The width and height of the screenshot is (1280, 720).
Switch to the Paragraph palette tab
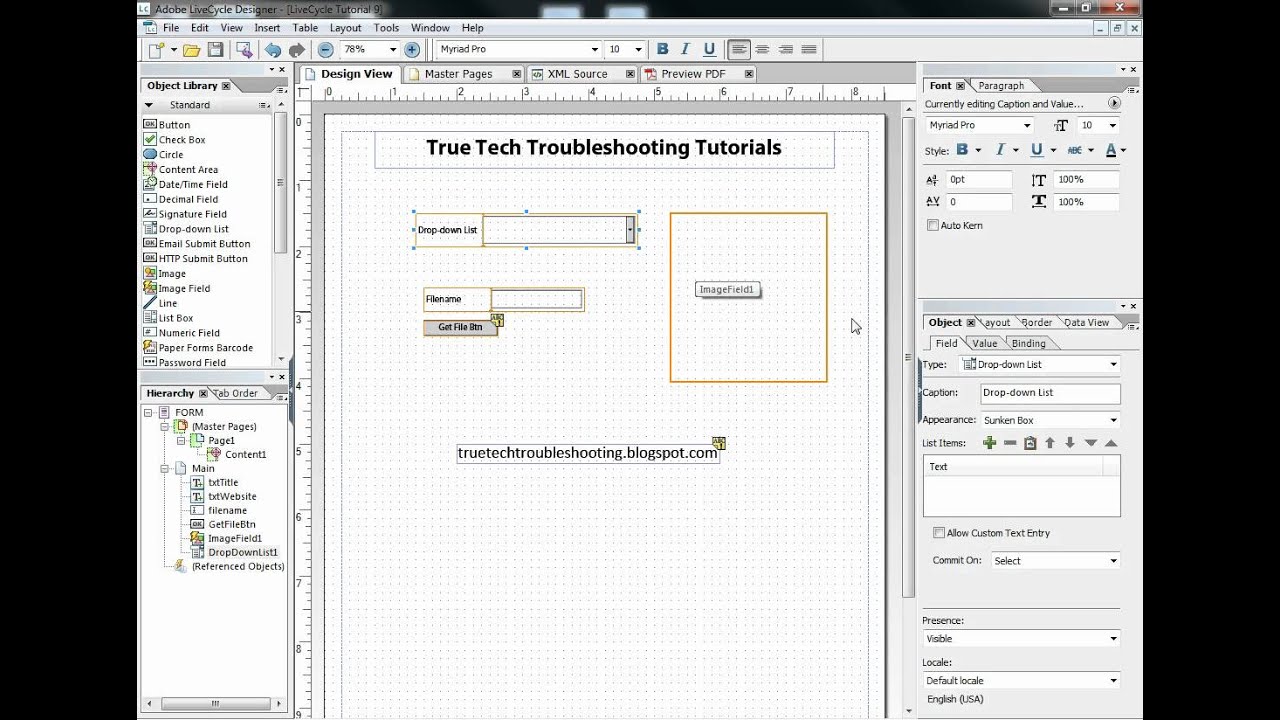1001,86
